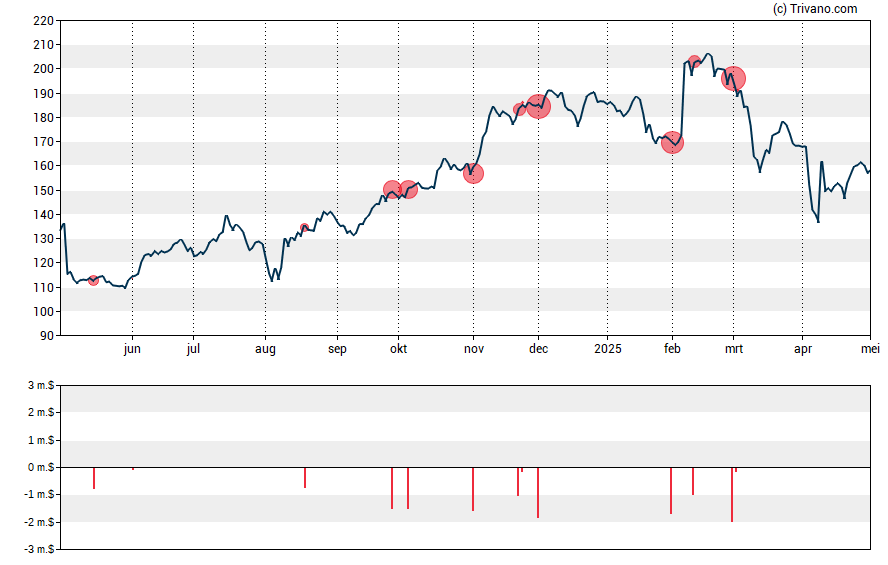Click the mid-August red transaction bar

(x=305, y=477)
